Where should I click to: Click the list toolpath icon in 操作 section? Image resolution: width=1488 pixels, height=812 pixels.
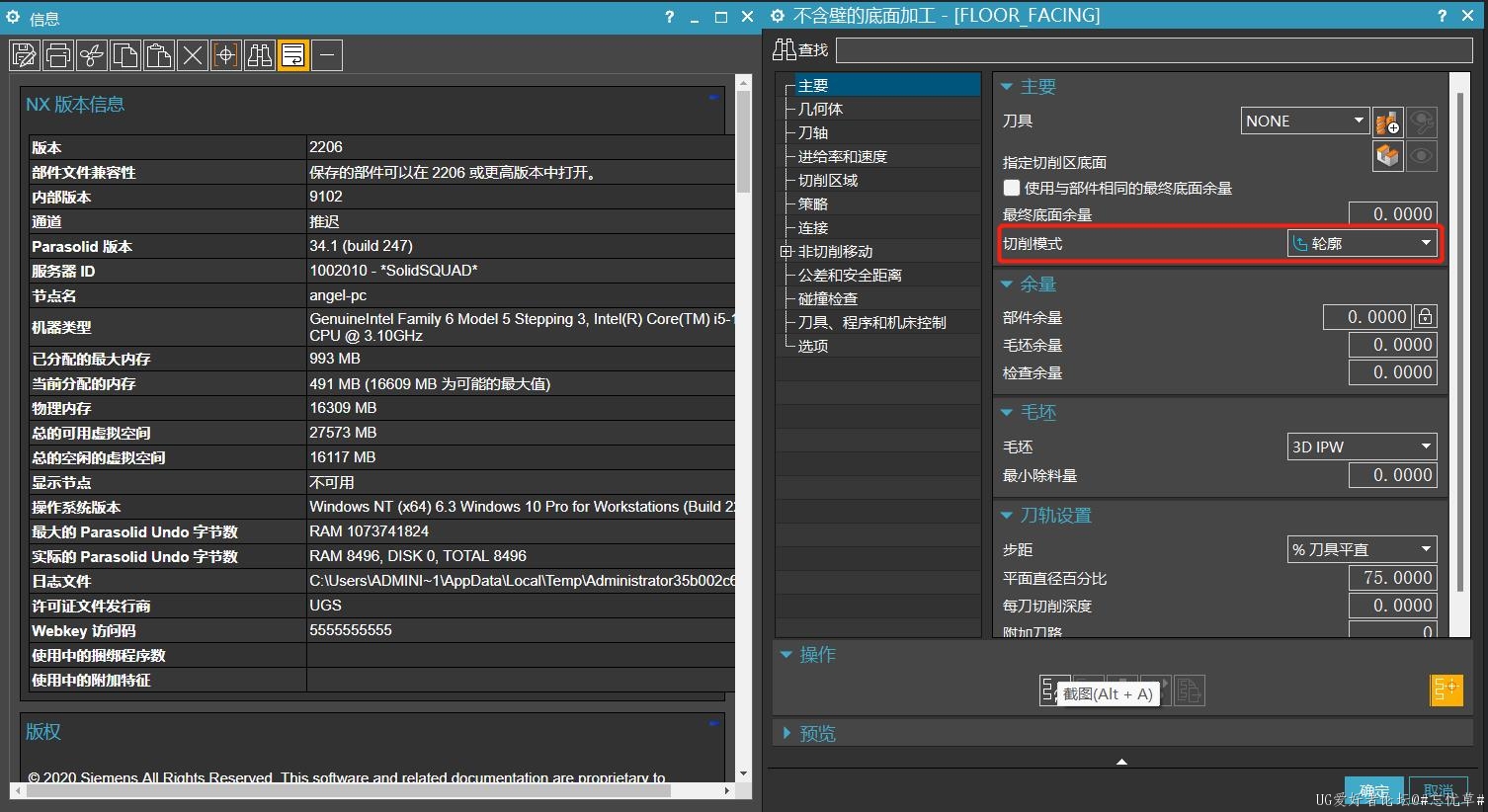[1189, 690]
